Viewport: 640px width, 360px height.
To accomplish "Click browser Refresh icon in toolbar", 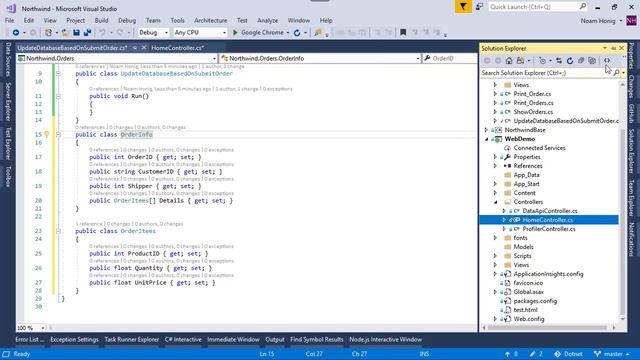I will [x=297, y=33].
